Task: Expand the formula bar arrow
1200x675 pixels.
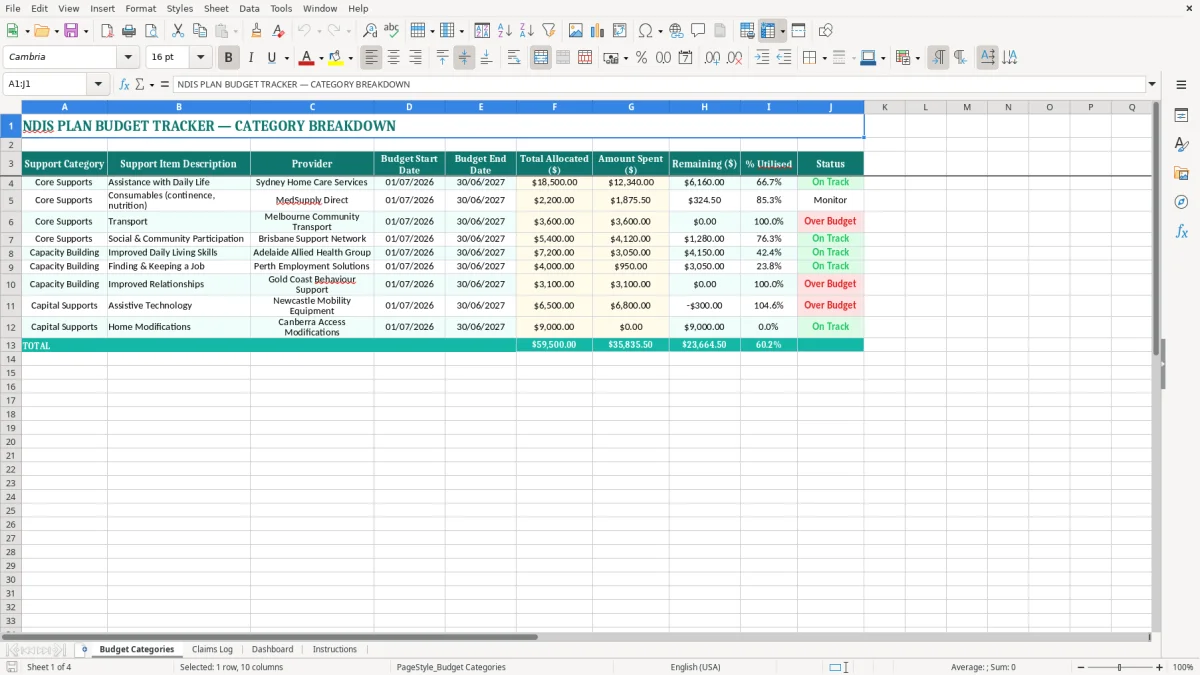Action: 1152,85
